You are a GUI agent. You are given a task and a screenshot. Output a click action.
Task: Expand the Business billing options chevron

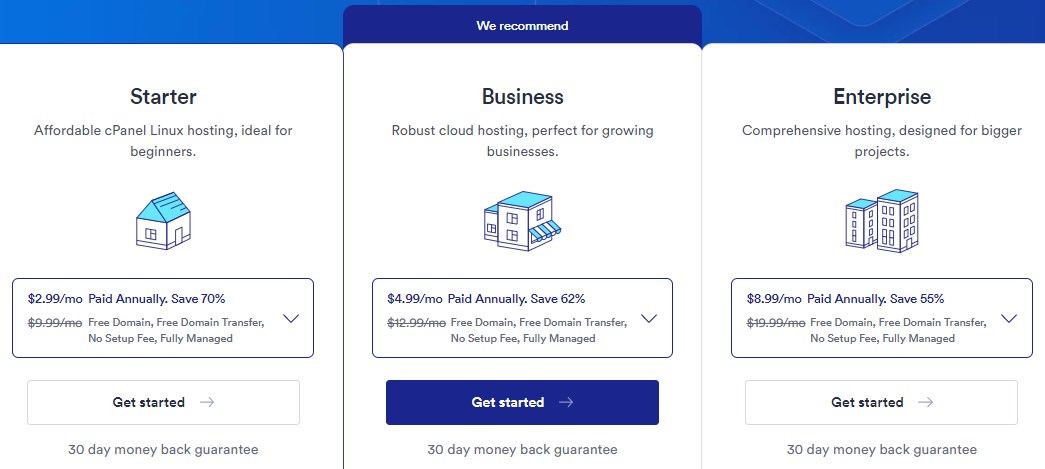(x=649, y=318)
